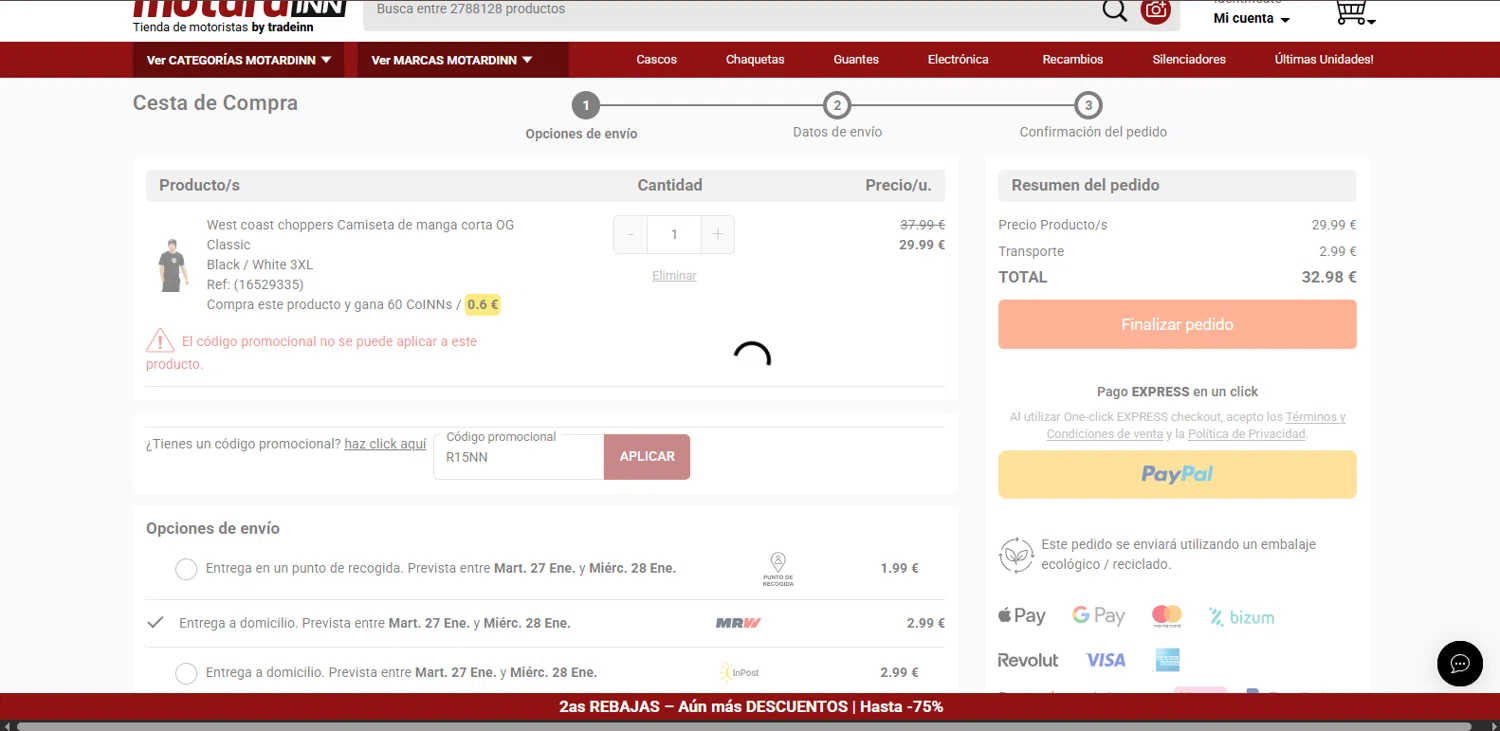Click the promo code warning triangle icon

tap(160, 341)
